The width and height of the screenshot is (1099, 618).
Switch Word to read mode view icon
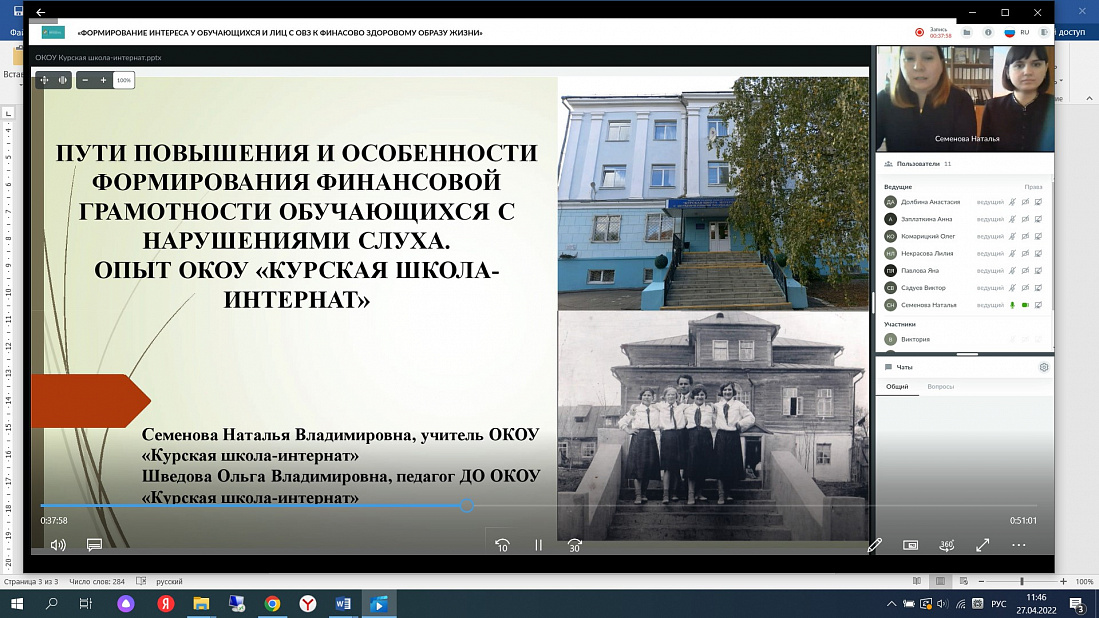coord(917,582)
